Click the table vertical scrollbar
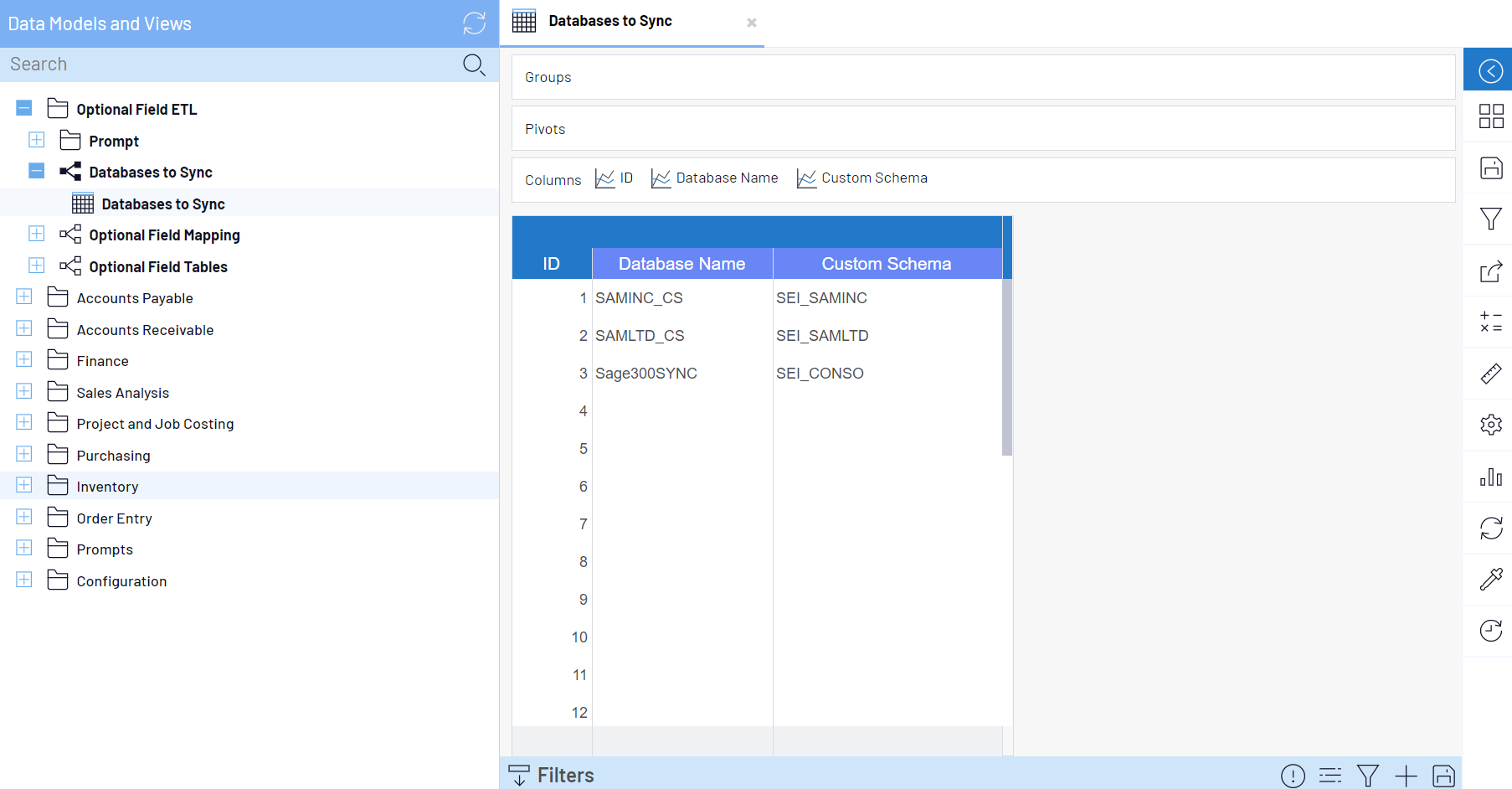 [1006, 367]
